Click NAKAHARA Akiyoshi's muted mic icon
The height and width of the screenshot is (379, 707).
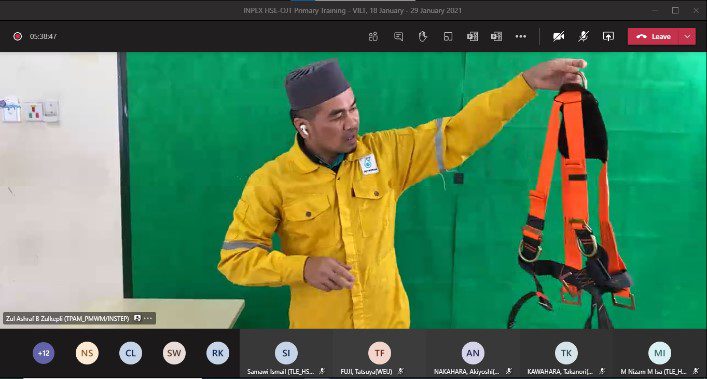coord(509,371)
